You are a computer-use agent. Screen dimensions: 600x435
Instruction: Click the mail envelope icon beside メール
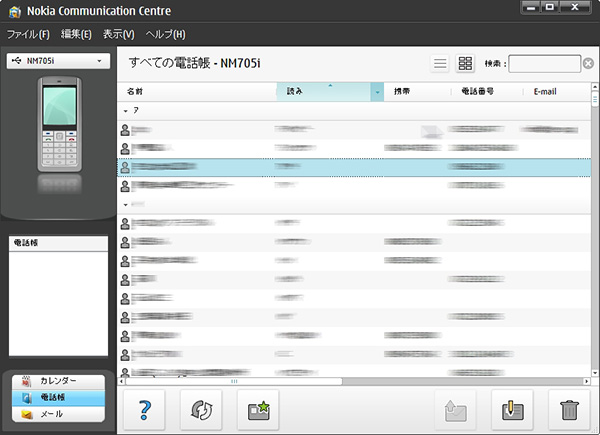26,414
